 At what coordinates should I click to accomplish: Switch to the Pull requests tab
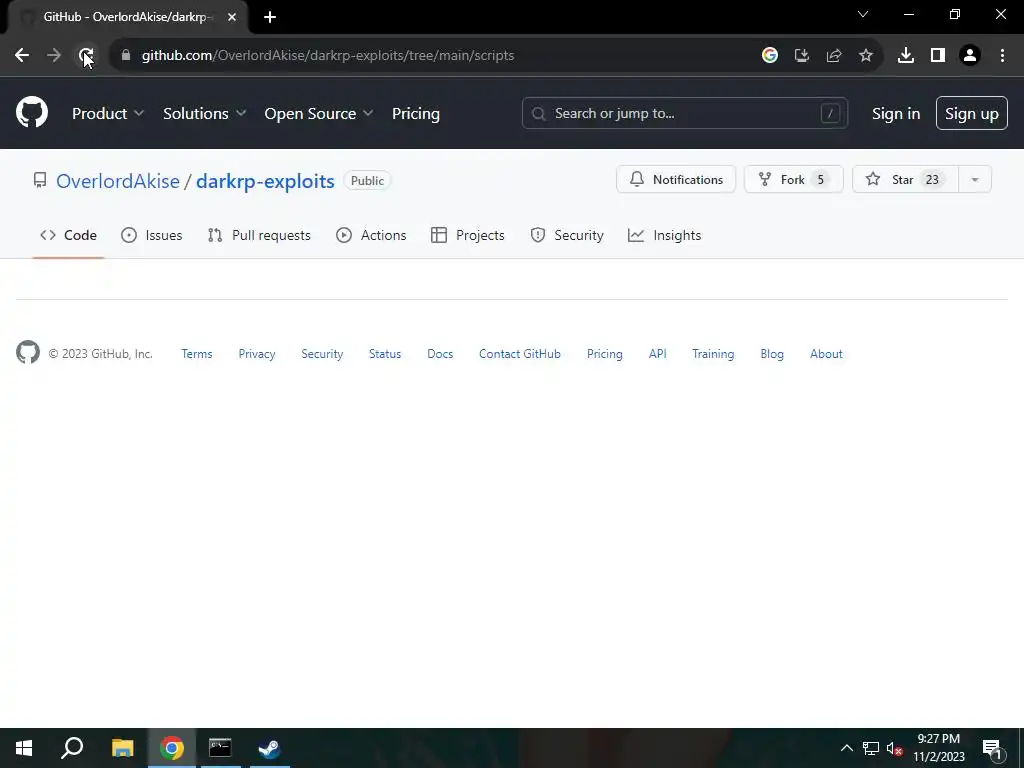pyautogui.click(x=259, y=235)
